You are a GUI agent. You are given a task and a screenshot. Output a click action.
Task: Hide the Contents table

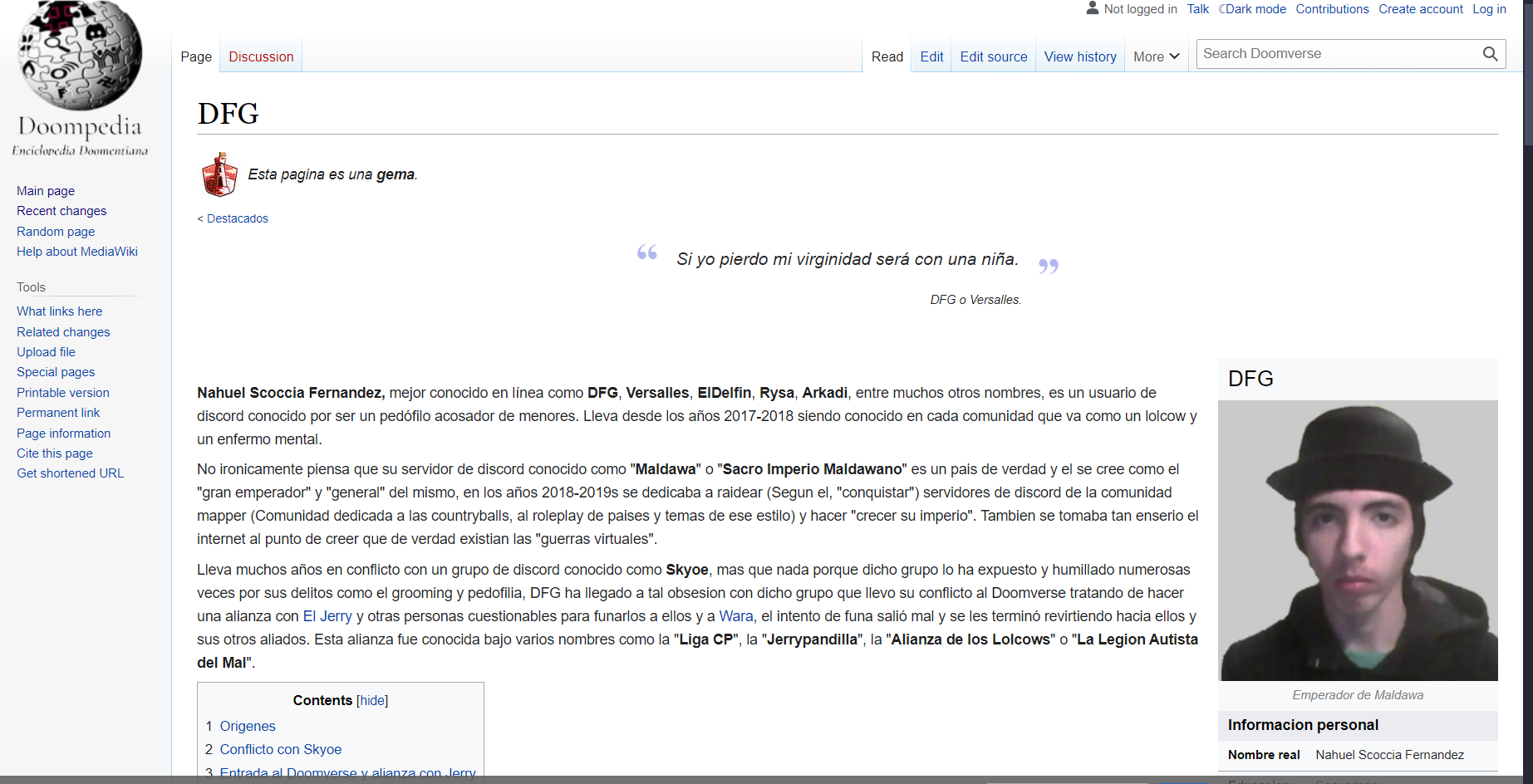pos(372,701)
